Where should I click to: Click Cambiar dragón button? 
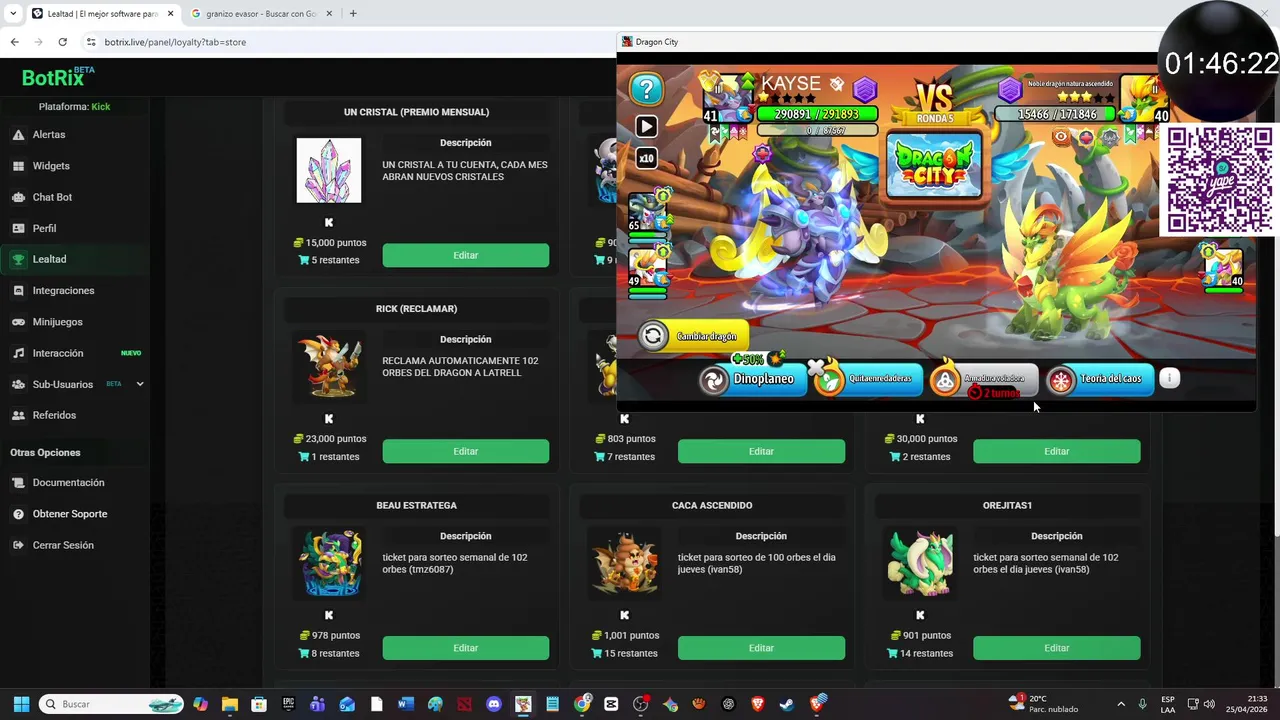(692, 336)
